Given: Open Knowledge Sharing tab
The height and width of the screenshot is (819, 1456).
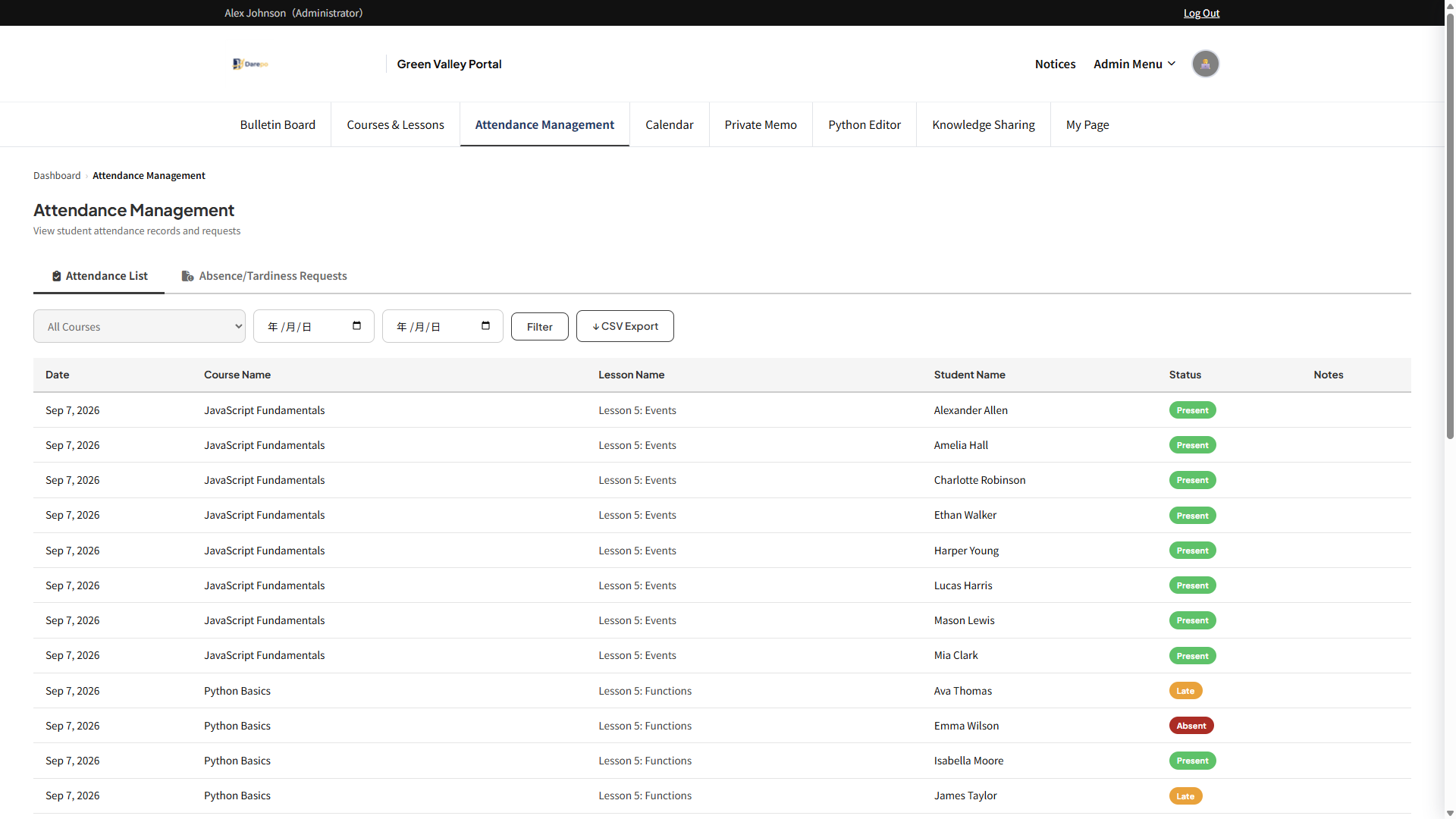Looking at the screenshot, I should tap(984, 124).
